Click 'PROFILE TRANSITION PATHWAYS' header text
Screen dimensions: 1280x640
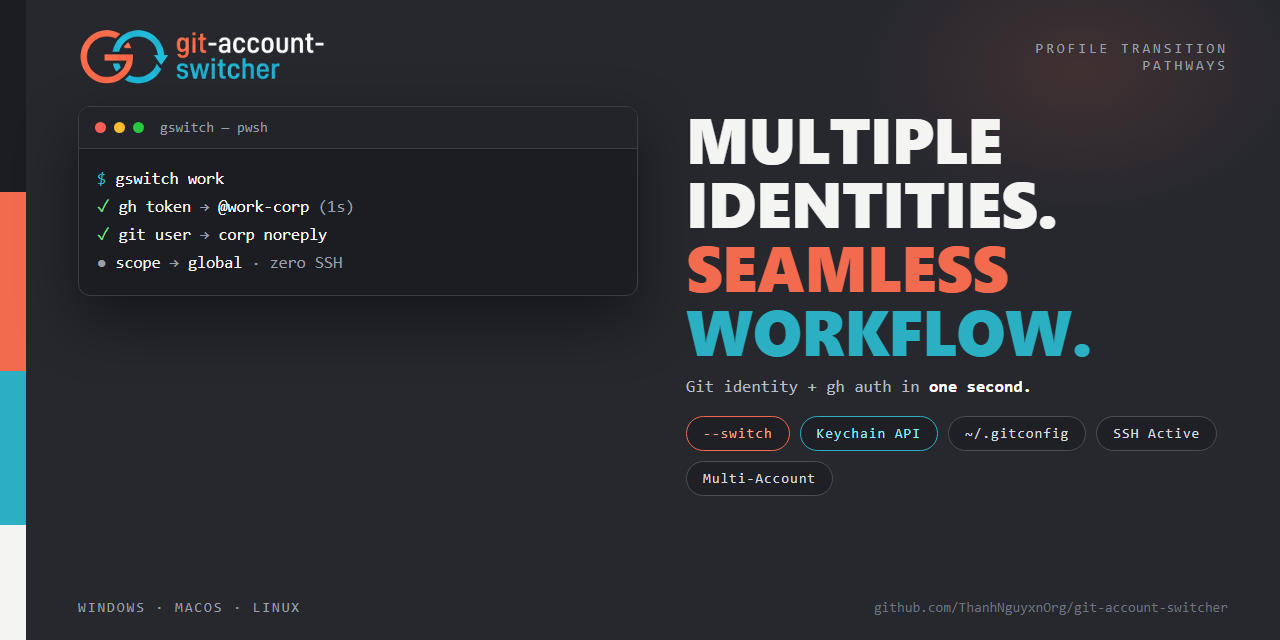pyautogui.click(x=1131, y=57)
